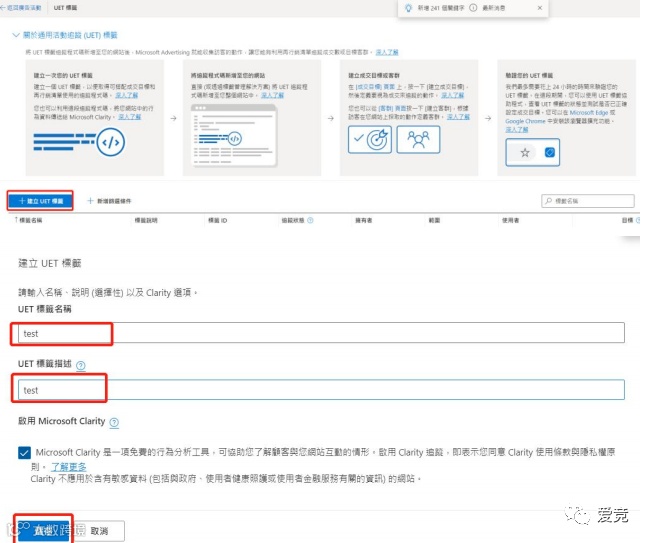Screen dimensions: 649x543
Task: Click the 範圍 column header
Action: [x=434, y=220]
